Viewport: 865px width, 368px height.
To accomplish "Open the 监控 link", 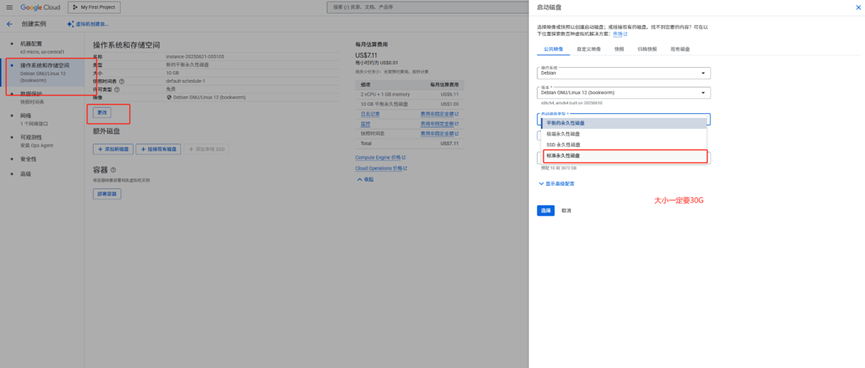I will (365, 124).
